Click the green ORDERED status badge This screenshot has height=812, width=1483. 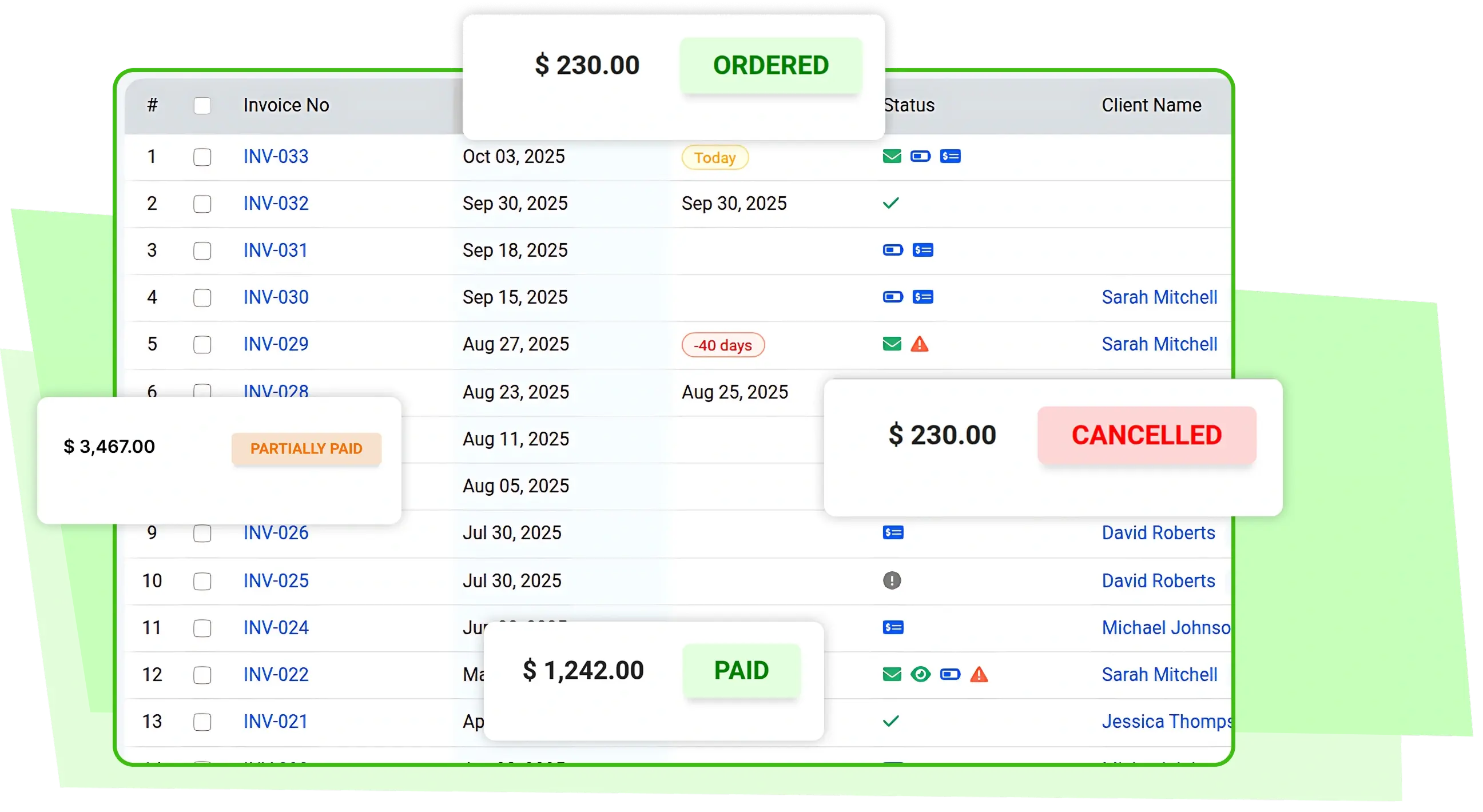click(771, 65)
